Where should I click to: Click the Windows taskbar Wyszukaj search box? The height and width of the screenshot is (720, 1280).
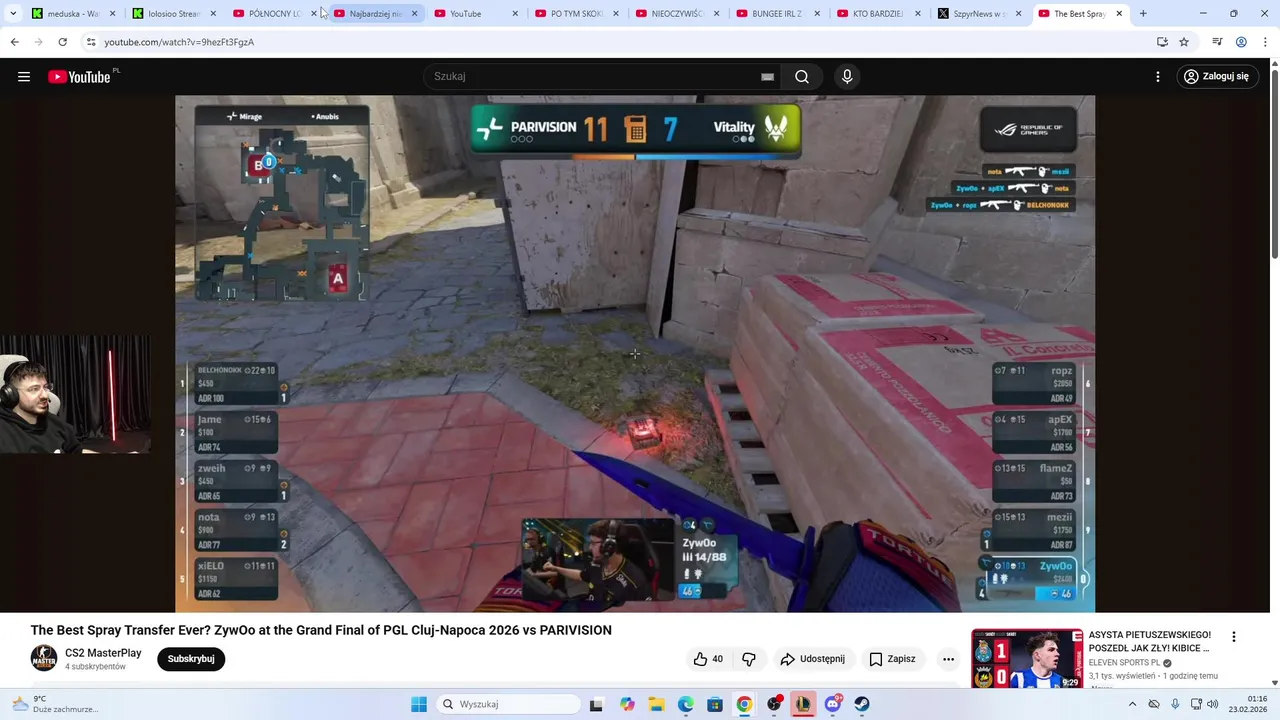pyautogui.click(x=507, y=704)
